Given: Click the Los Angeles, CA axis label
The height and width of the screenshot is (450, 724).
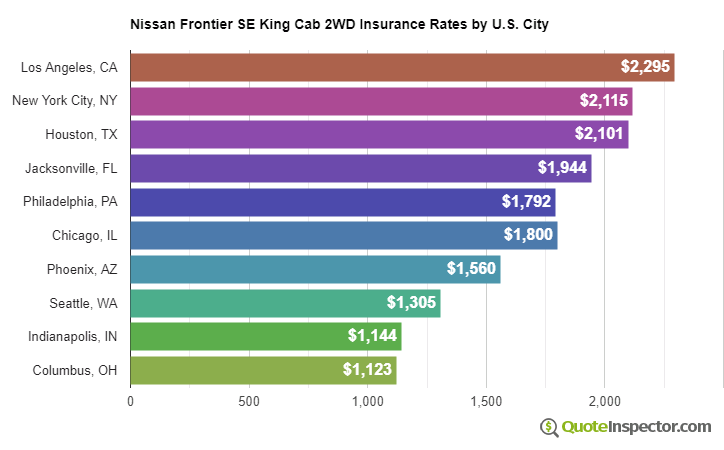Looking at the screenshot, I should (x=69, y=67).
